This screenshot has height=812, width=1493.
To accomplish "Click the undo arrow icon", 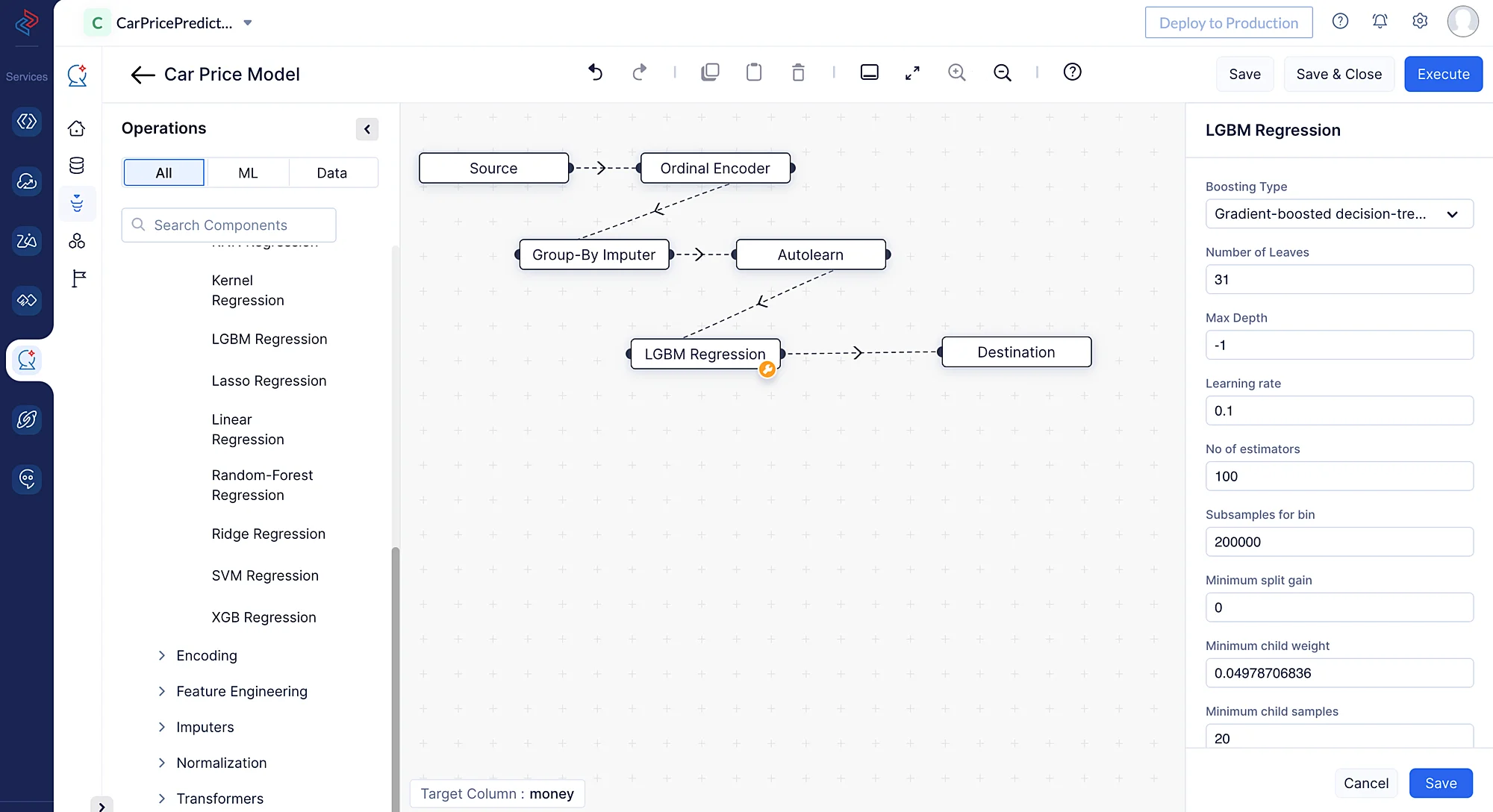I will point(595,72).
